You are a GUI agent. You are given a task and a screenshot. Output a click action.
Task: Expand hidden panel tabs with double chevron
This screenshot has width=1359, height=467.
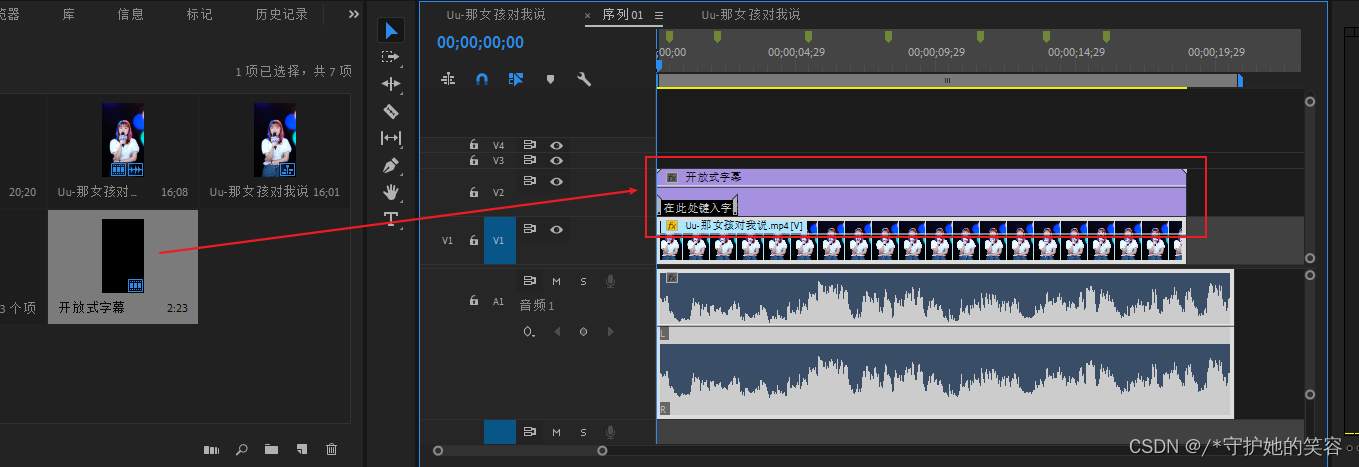click(353, 14)
